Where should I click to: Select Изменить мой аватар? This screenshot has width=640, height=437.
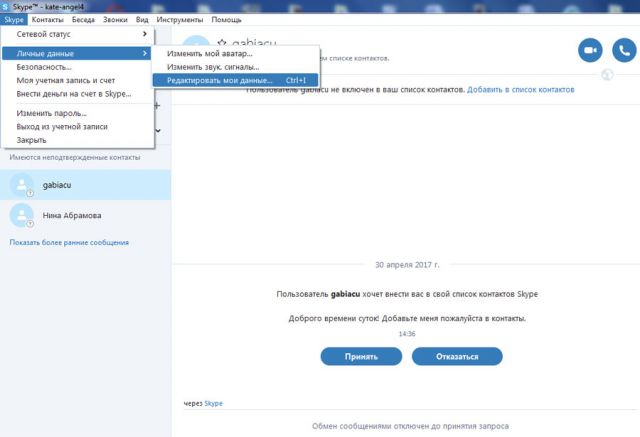point(235,53)
